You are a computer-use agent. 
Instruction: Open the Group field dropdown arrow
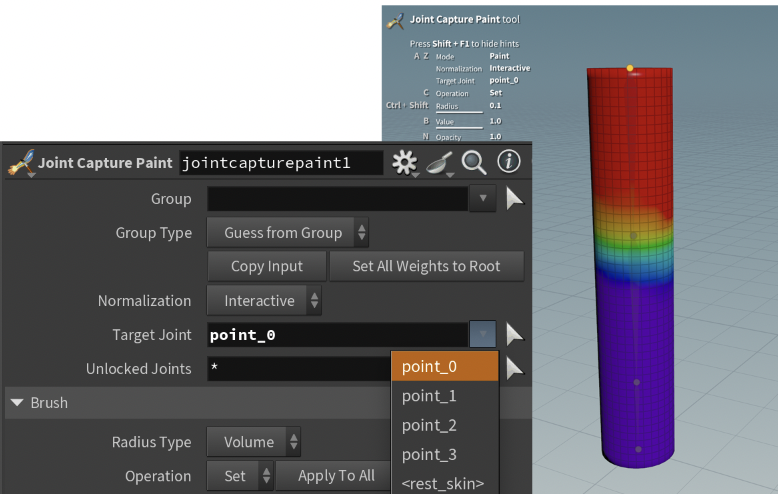click(483, 198)
